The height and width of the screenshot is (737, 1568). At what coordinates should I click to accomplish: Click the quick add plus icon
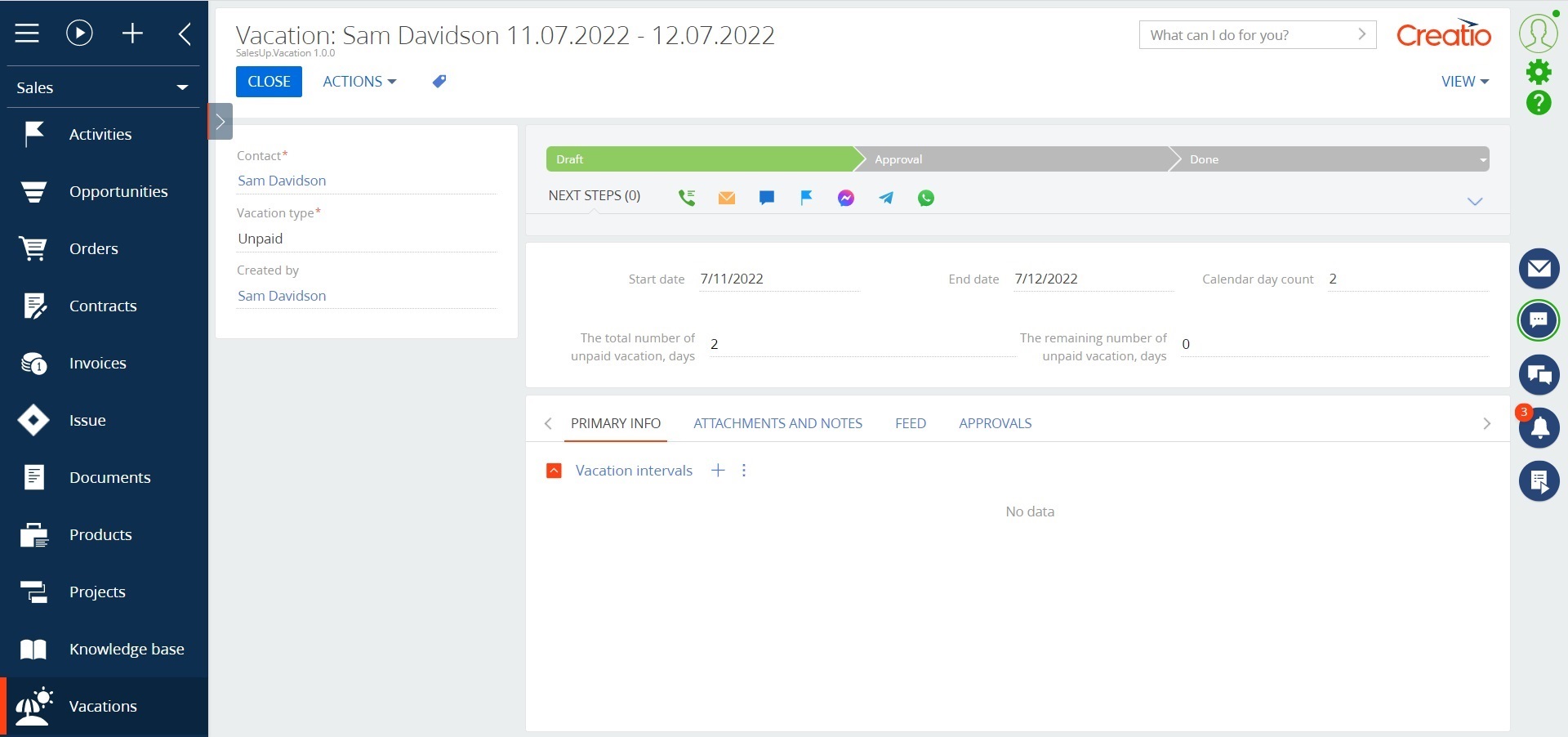[x=132, y=33]
